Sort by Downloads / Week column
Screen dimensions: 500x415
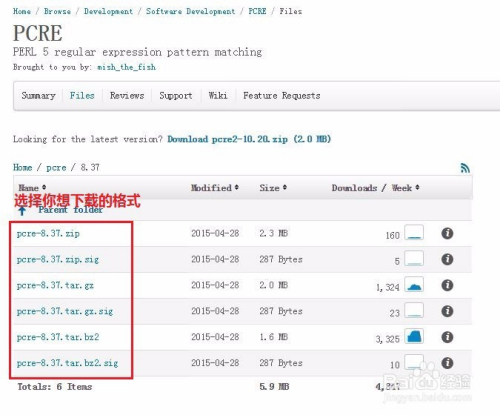(375, 188)
